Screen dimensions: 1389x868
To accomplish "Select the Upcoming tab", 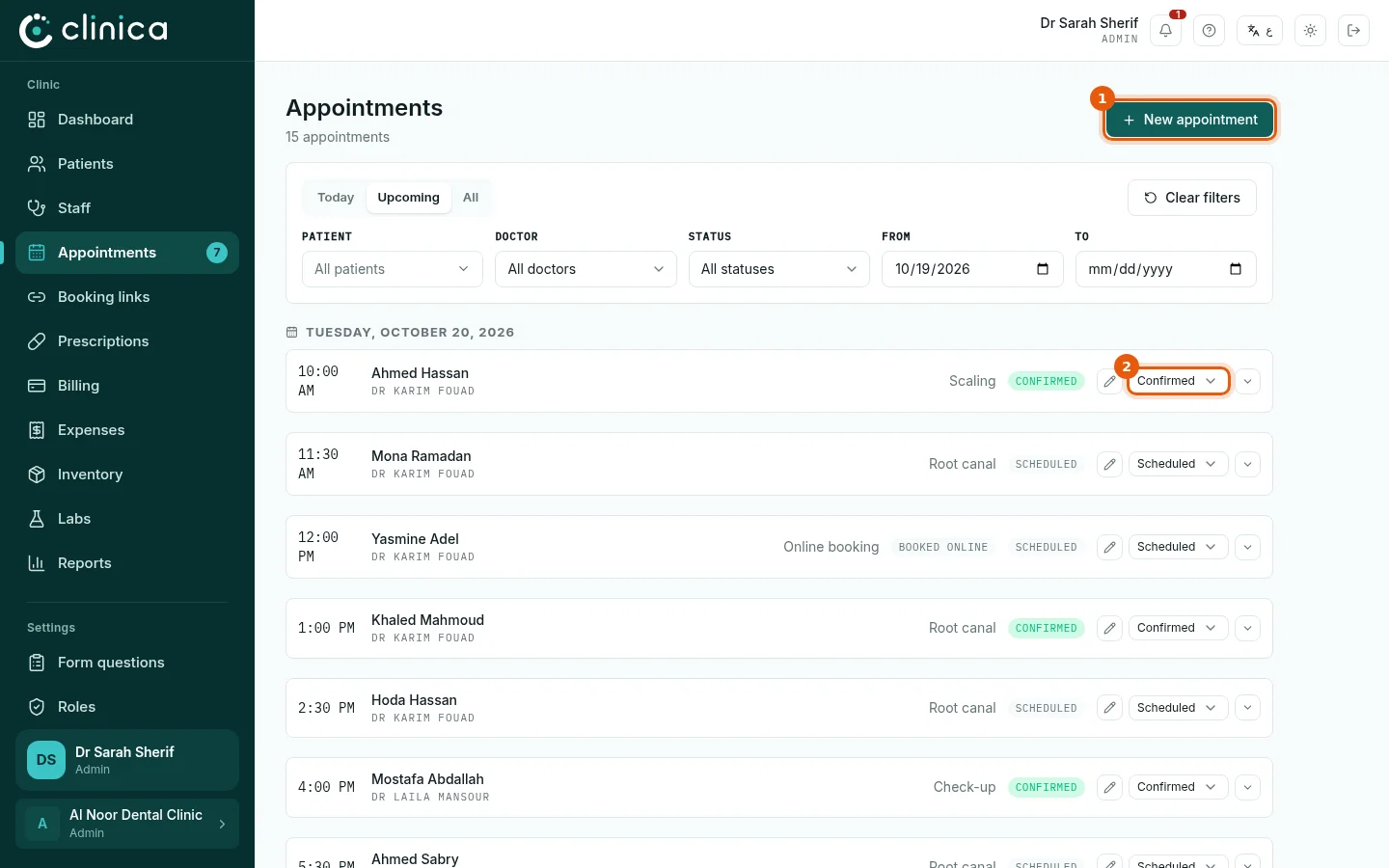I will [408, 198].
